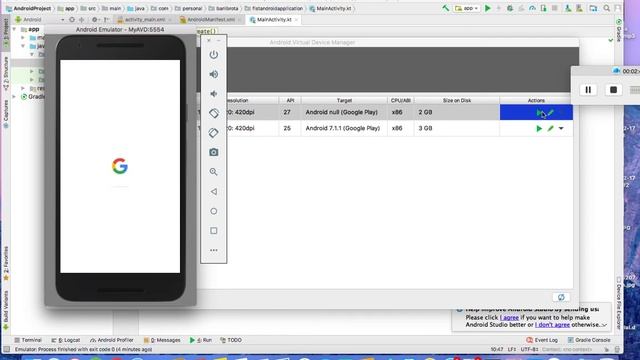Click the 'Size on Disk' column header

pos(457,100)
